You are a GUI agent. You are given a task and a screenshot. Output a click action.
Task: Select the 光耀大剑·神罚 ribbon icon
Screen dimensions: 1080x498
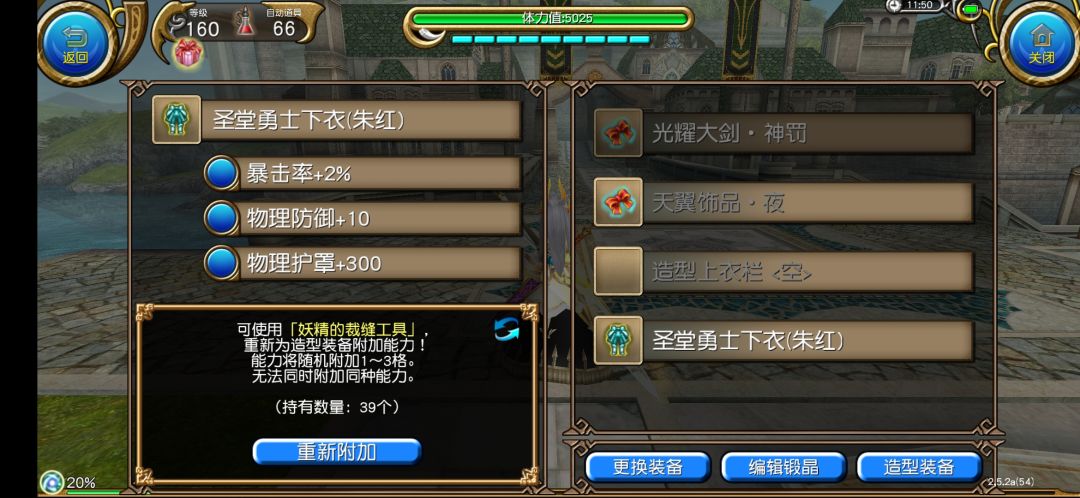[x=618, y=133]
